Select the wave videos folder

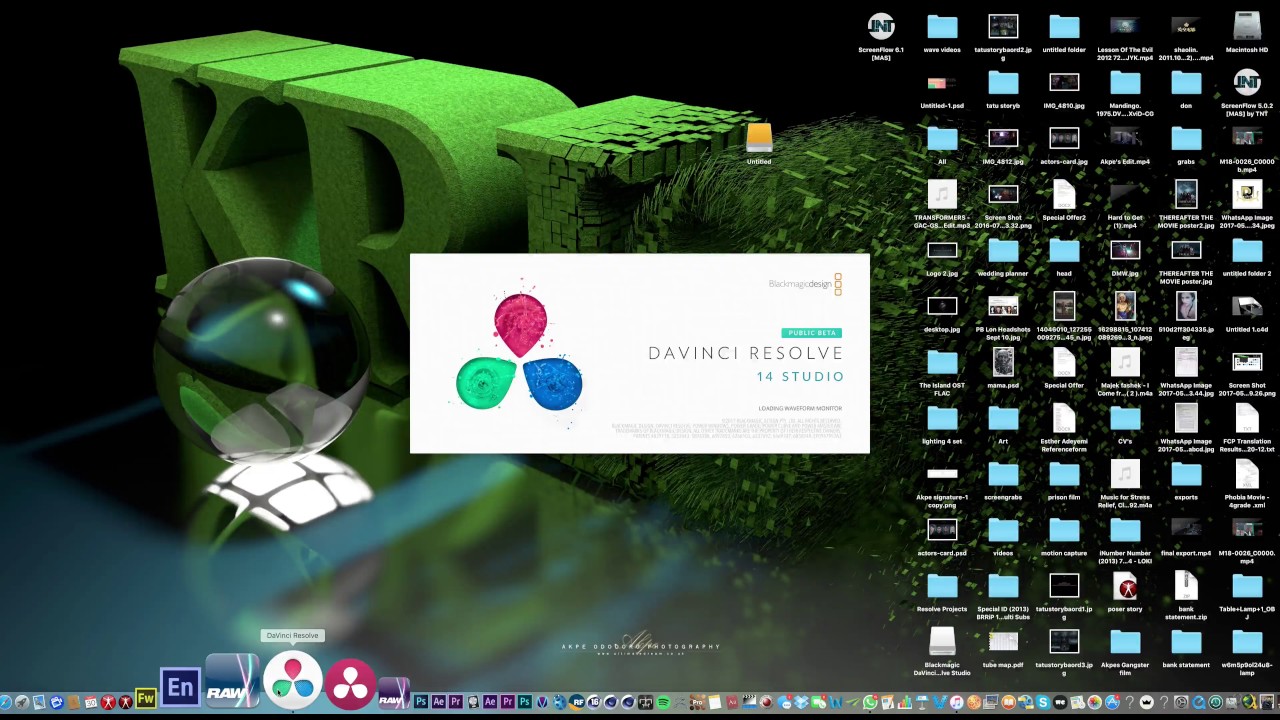(x=942, y=34)
